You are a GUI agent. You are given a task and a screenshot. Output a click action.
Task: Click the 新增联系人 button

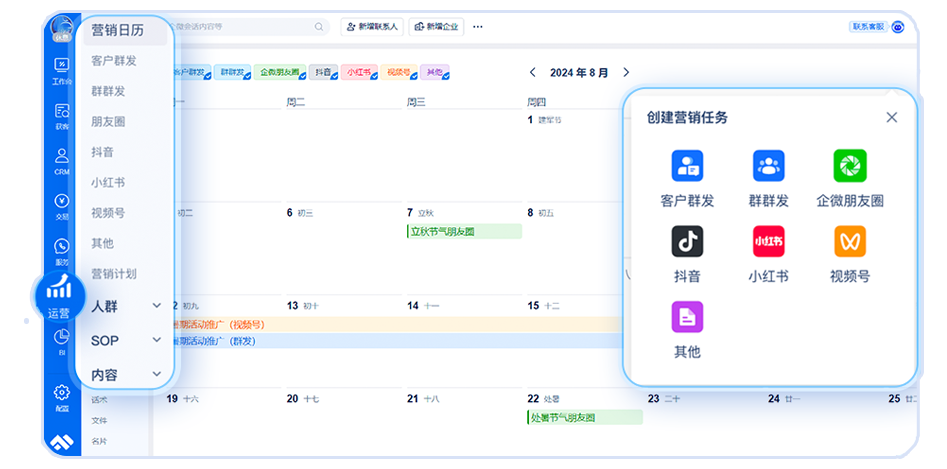click(371, 27)
